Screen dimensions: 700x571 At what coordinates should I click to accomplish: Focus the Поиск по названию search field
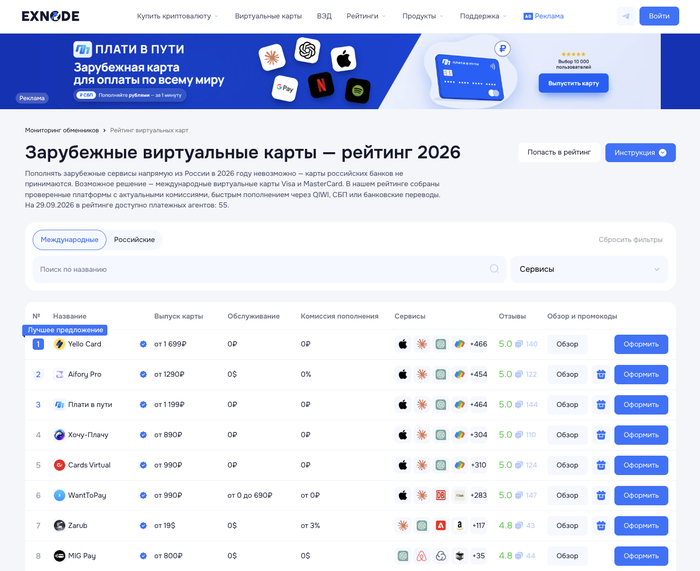click(269, 269)
